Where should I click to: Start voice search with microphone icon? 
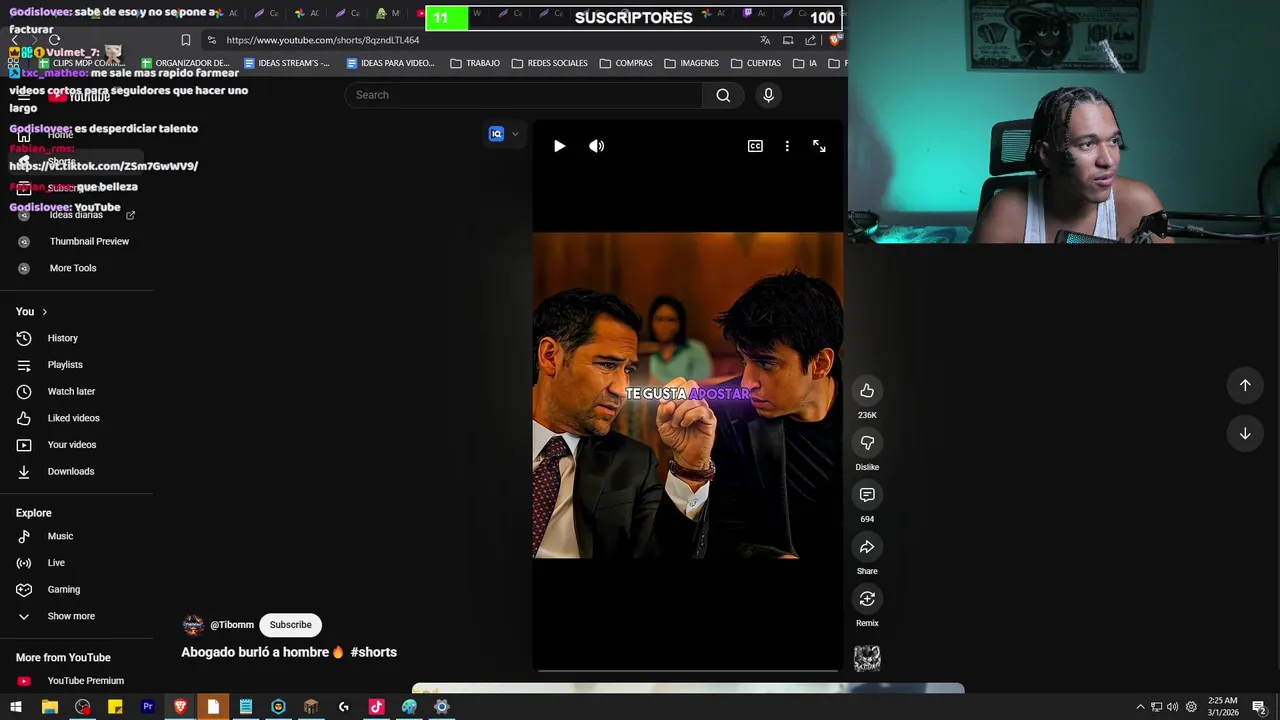click(768, 95)
